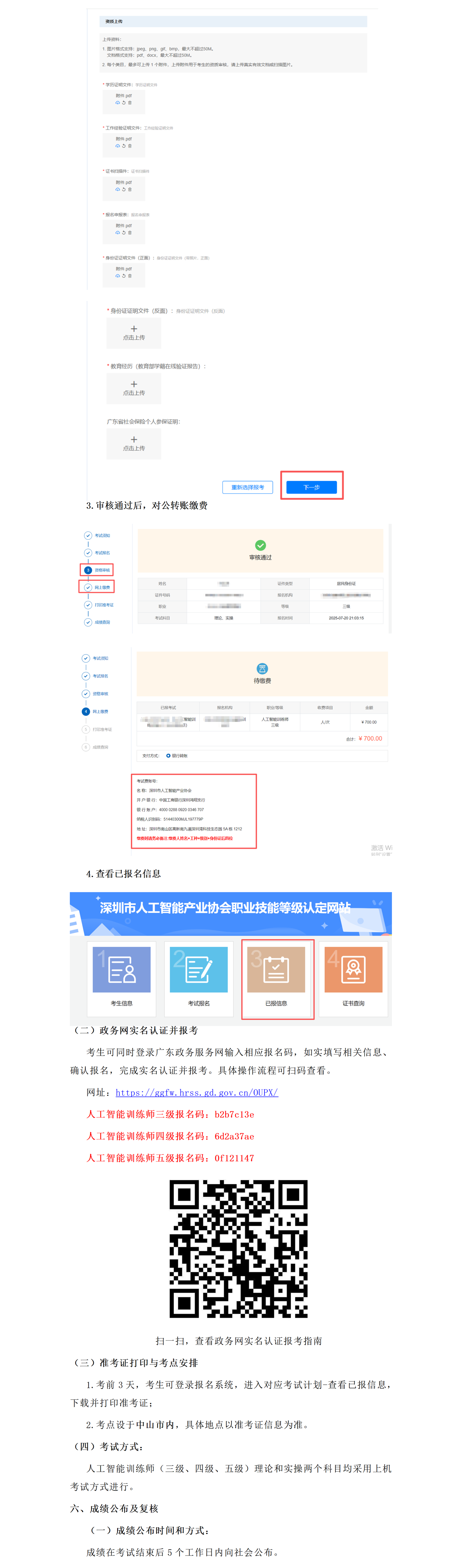Open the 已报信息 tile

click(276, 979)
